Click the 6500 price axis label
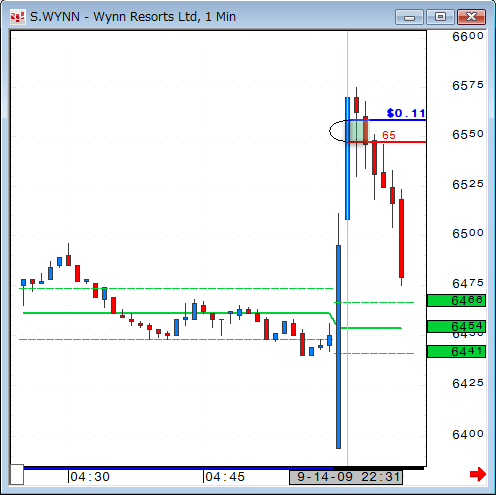Image resolution: width=496 pixels, height=495 pixels. pyautogui.click(x=468, y=233)
